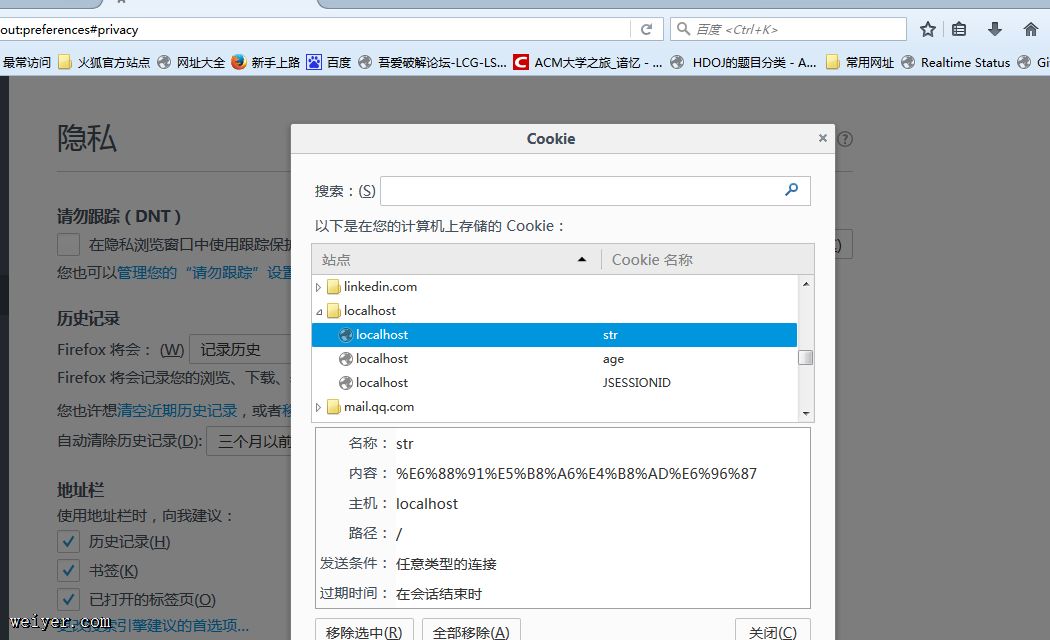Go to home page icon

click(1030, 29)
